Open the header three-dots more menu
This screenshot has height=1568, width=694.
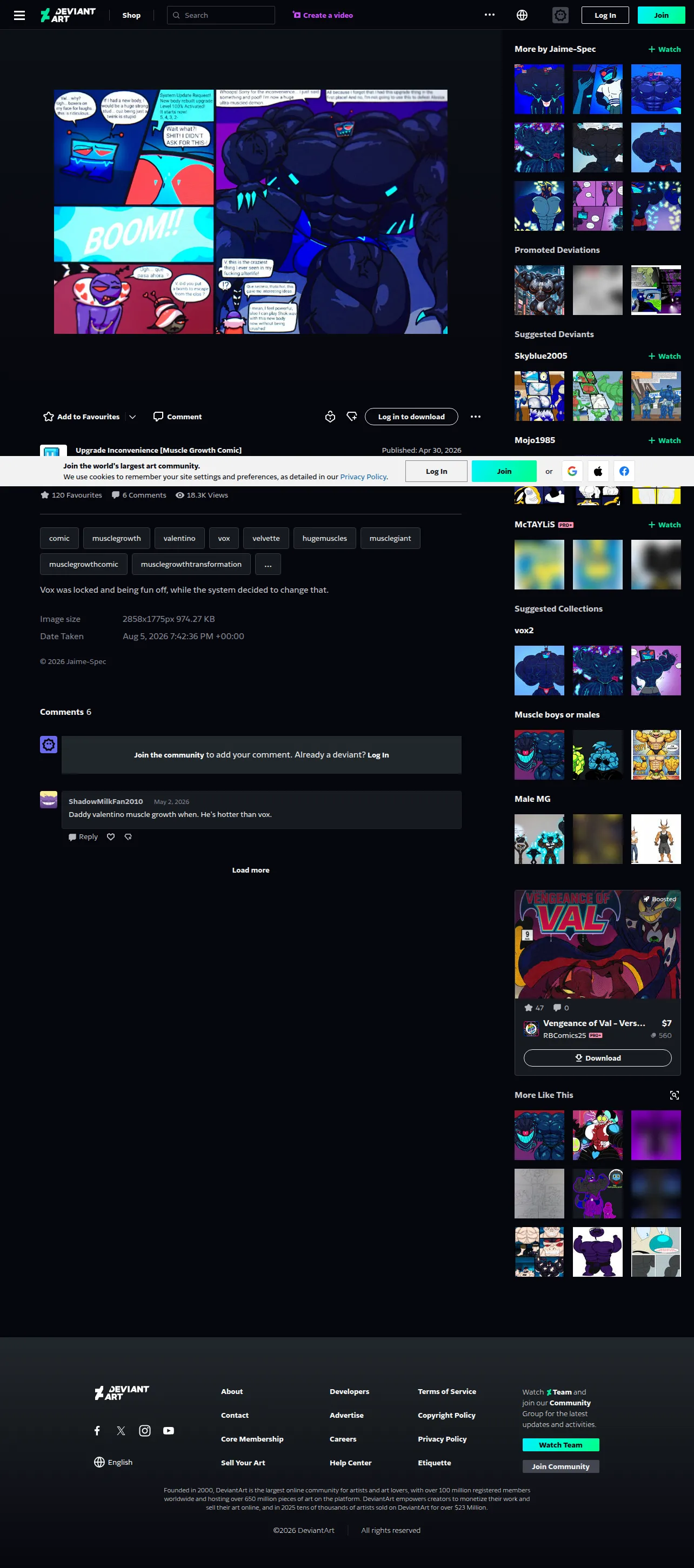(x=490, y=15)
